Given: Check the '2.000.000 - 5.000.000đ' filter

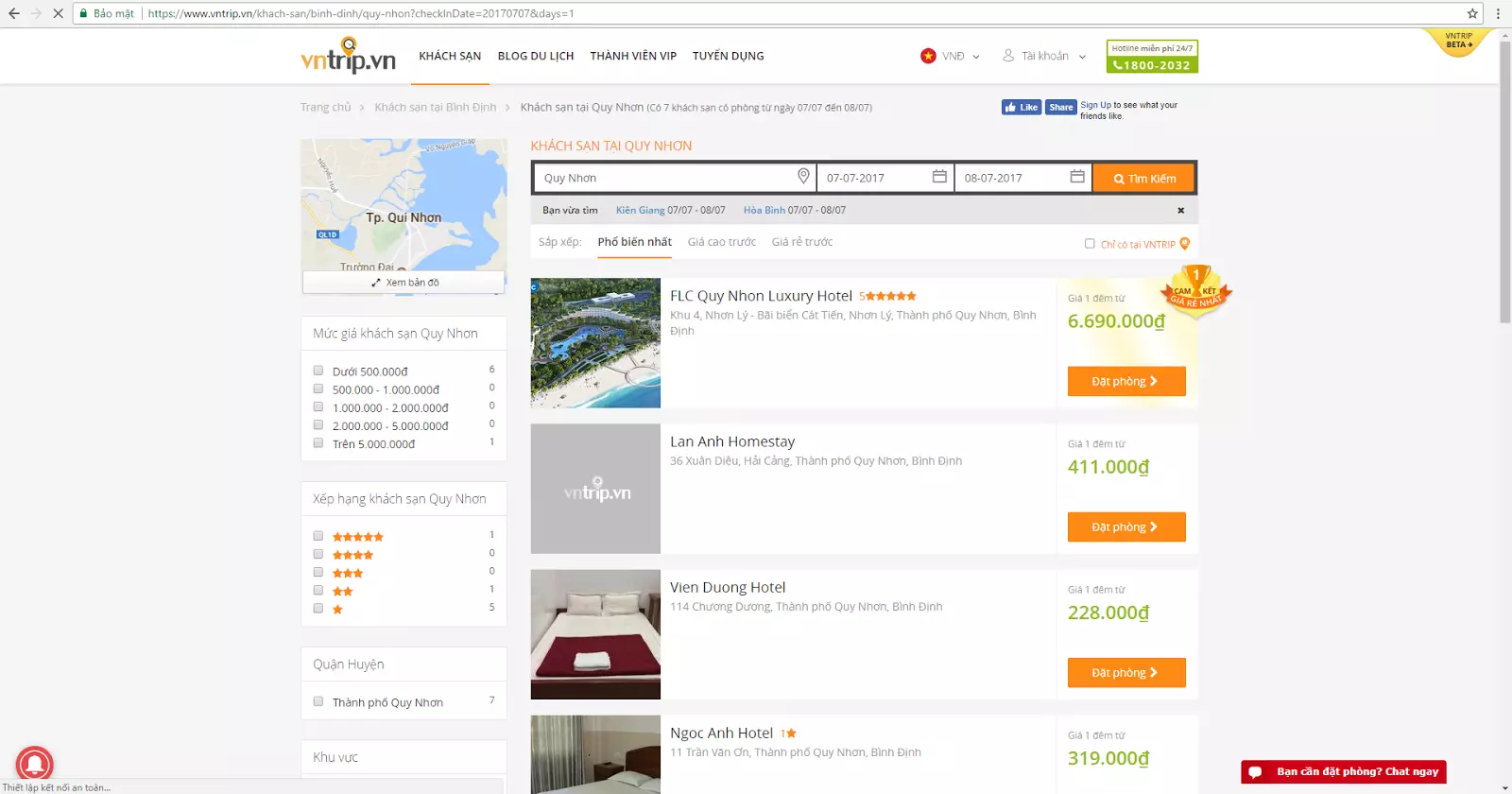Looking at the screenshot, I should click(318, 424).
